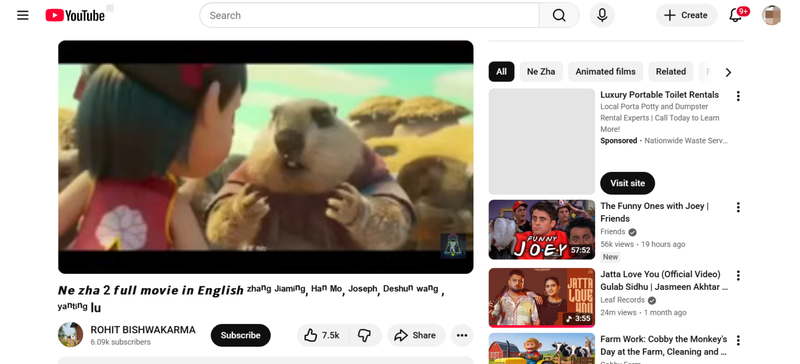
Task: Go to YouTube home via logo
Action: point(75,15)
